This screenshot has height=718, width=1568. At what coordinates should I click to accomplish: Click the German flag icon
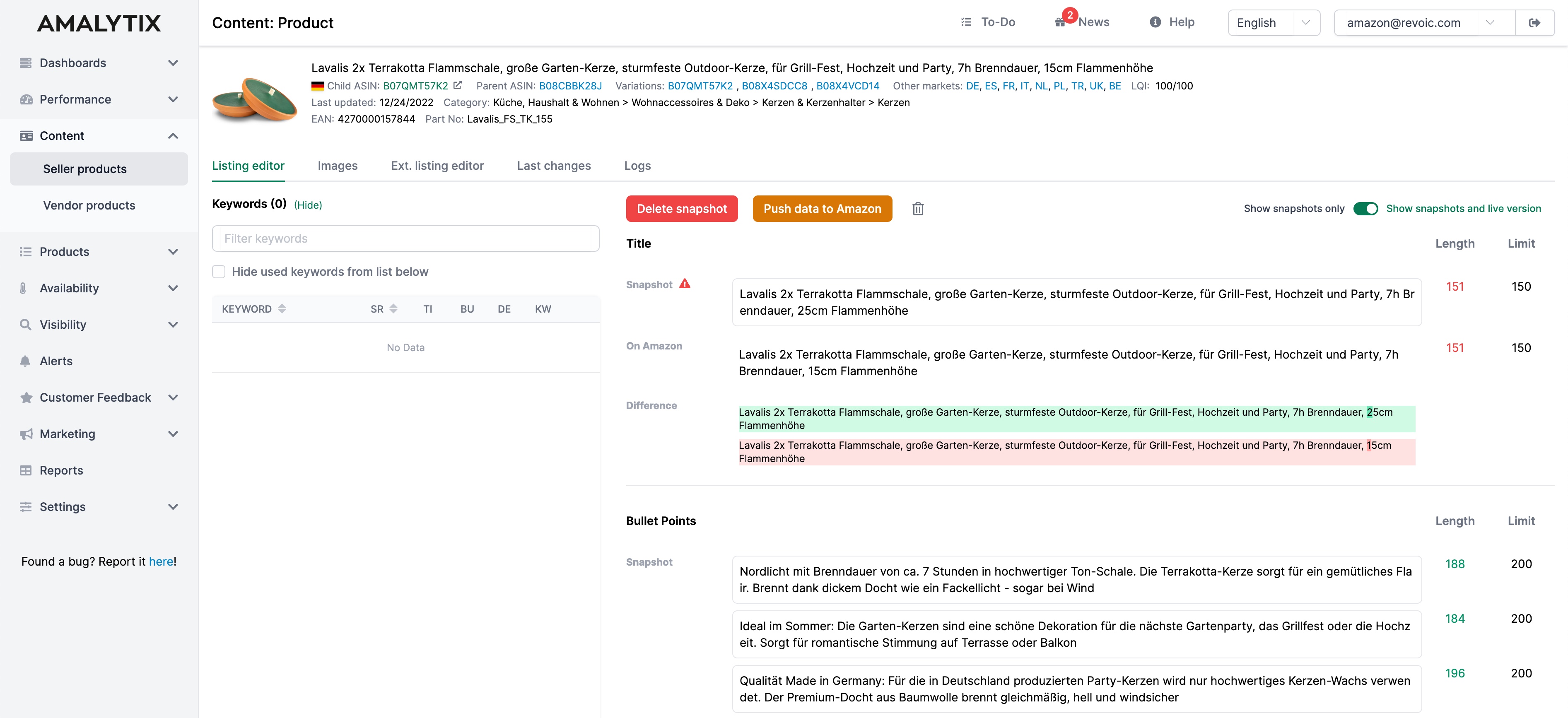pyautogui.click(x=317, y=86)
